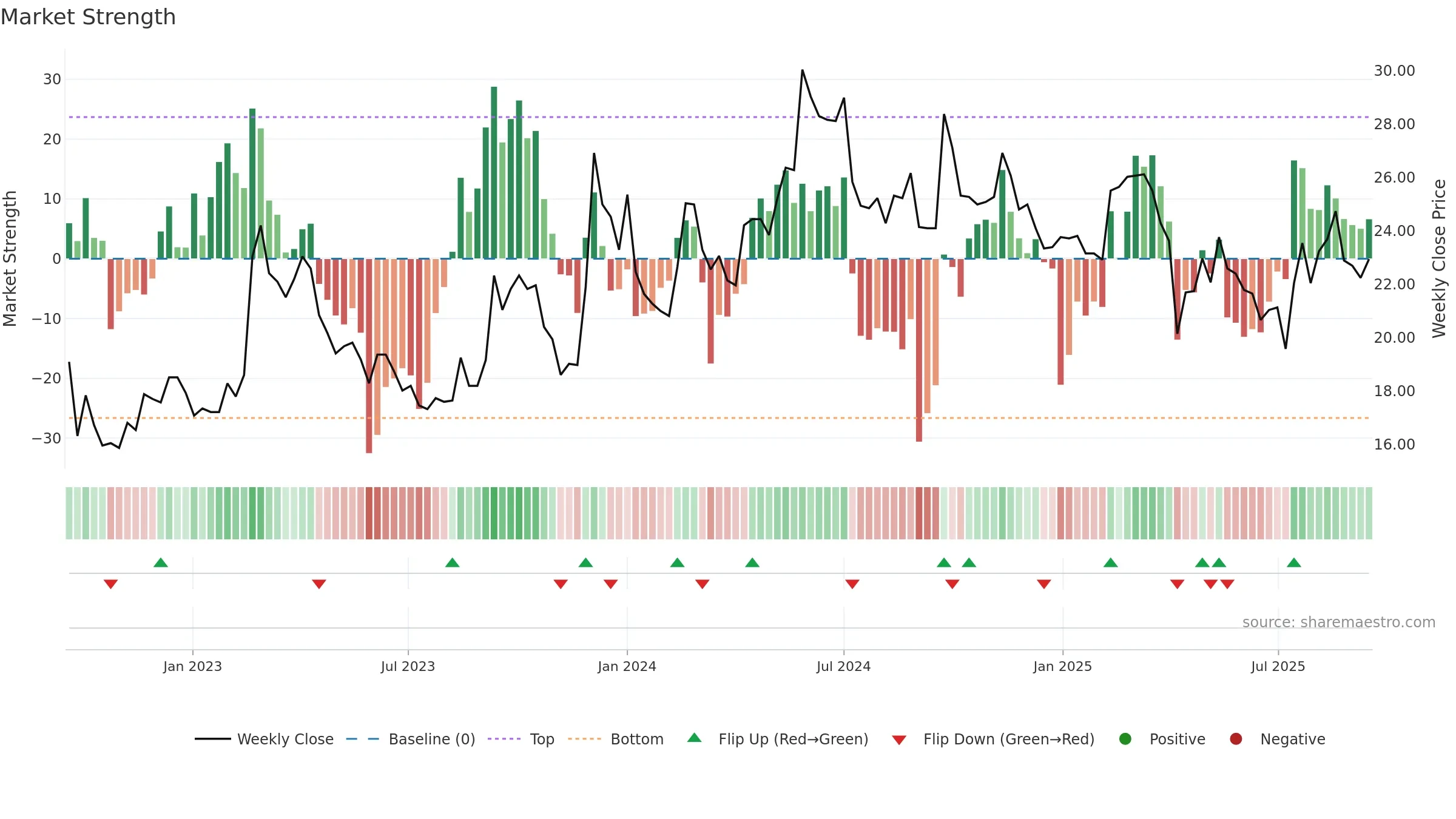Click the green flip-up marker just after Jul 2023
Screen dimensions: 1456x819
click(452, 562)
